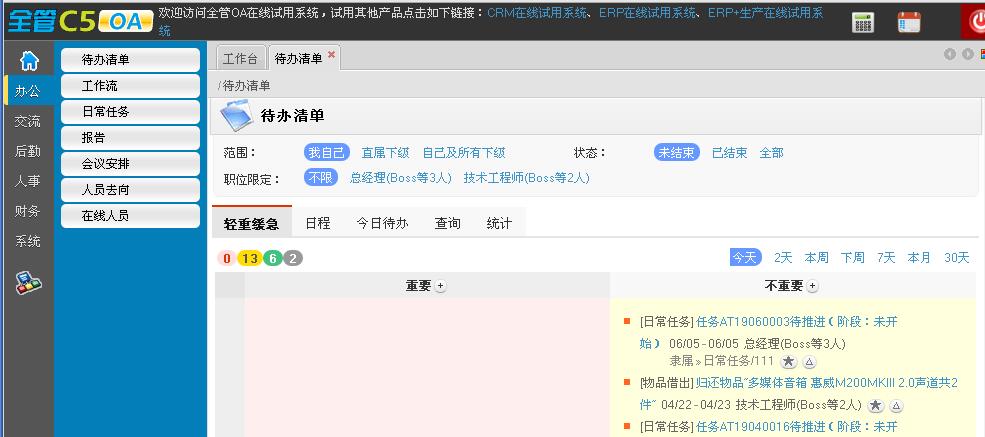Open the colorful keypad sidebar icon

(28, 283)
